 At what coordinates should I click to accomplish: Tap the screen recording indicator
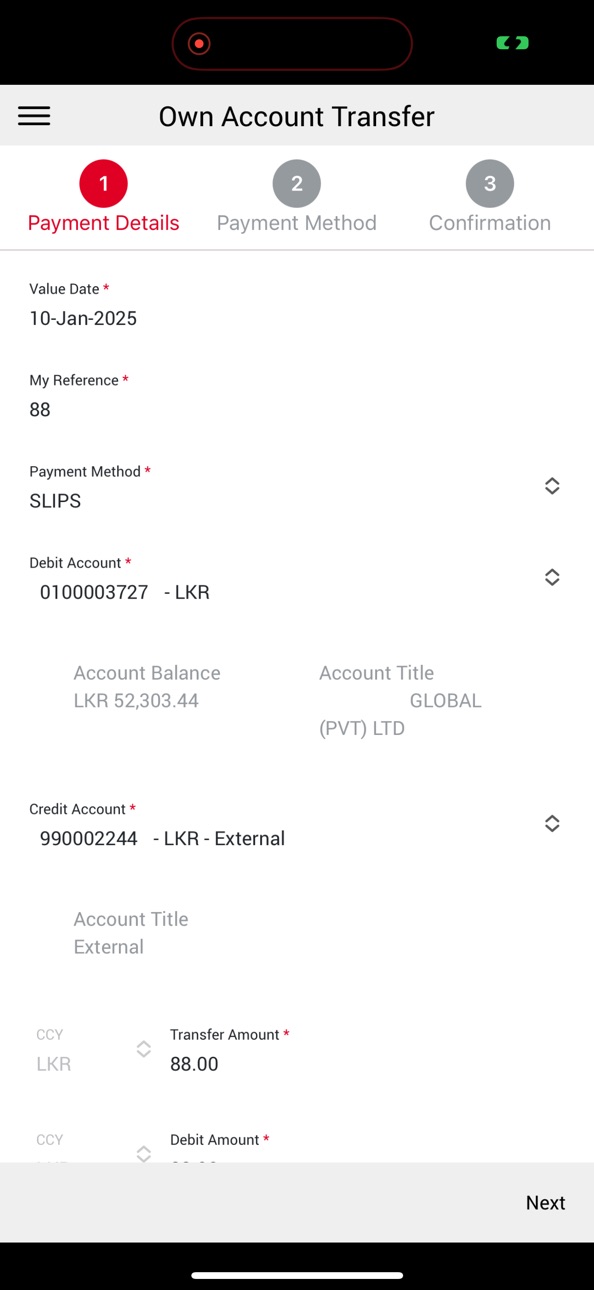[199, 43]
